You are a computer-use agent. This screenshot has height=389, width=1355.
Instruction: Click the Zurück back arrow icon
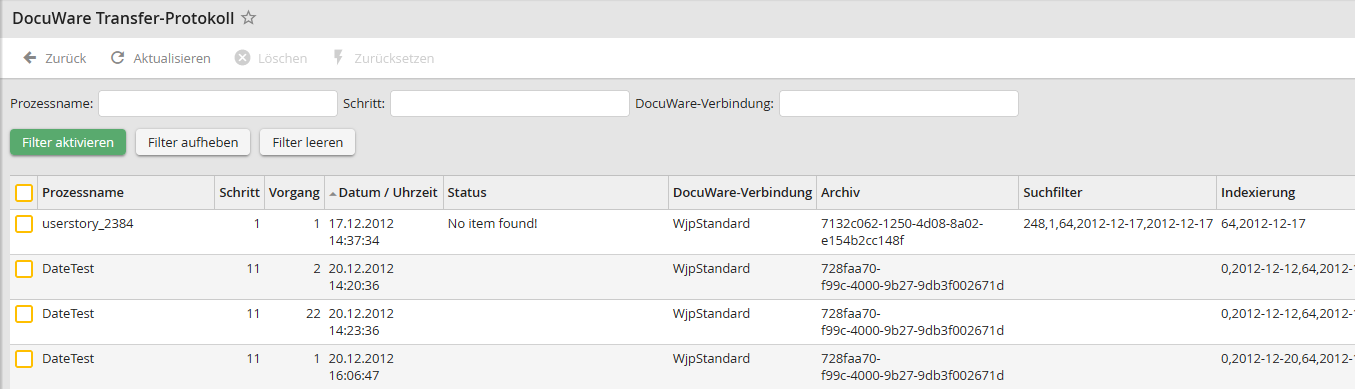coord(30,58)
